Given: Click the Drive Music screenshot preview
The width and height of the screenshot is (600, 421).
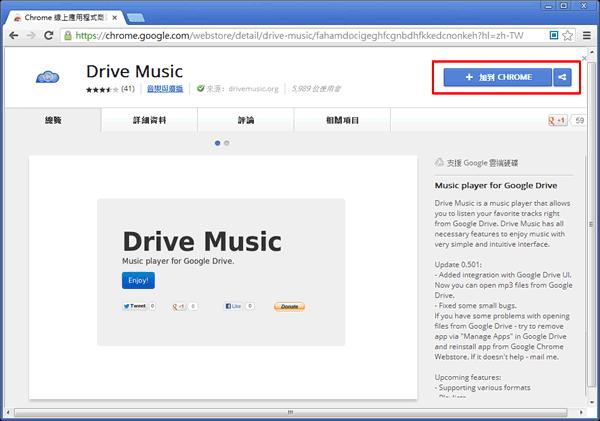Looking at the screenshot, I should 223,277.
